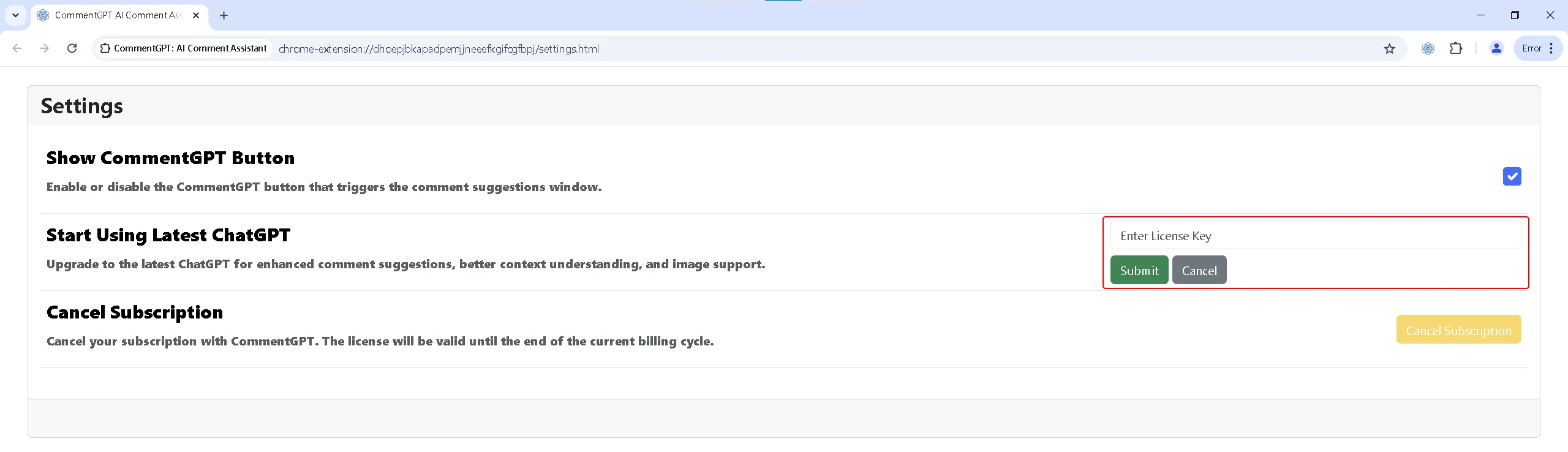Focus the Enter License Key field
1568x452 pixels.
pyautogui.click(x=1315, y=236)
